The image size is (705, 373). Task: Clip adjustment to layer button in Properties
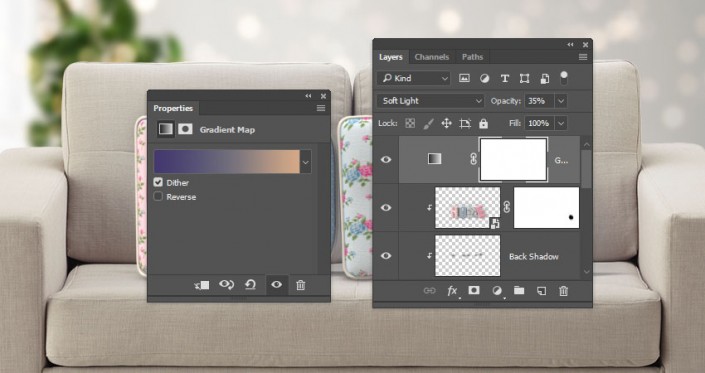(202, 285)
